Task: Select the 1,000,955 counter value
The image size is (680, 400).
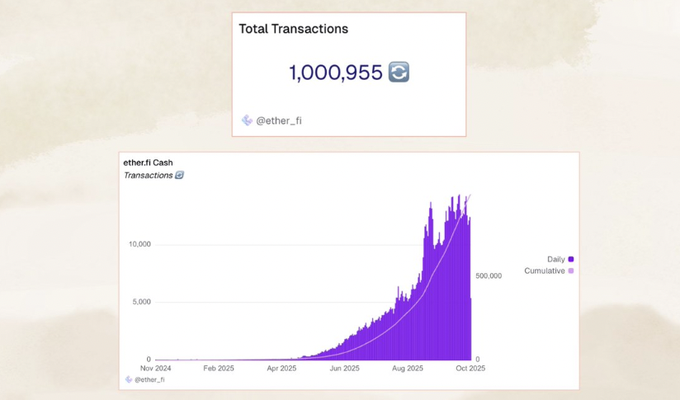Action: click(x=335, y=72)
